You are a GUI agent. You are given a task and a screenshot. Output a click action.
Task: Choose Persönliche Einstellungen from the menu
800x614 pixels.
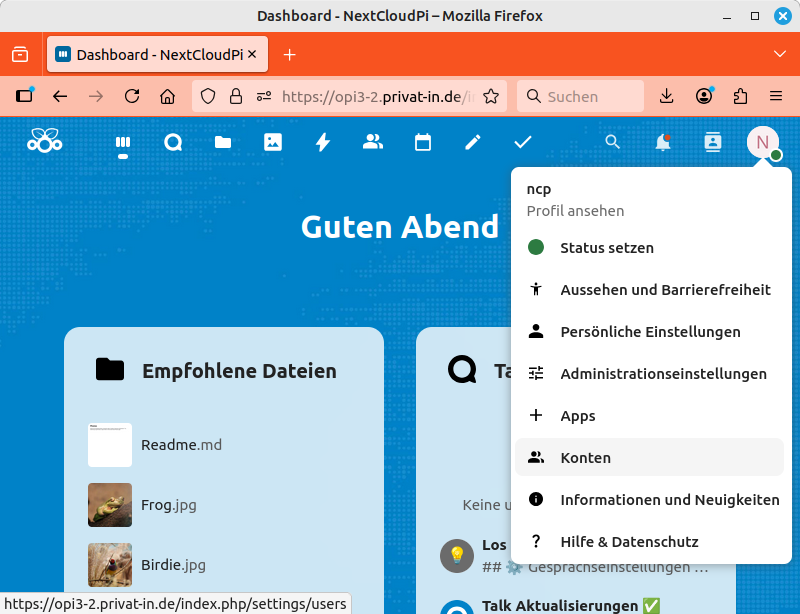click(x=650, y=332)
